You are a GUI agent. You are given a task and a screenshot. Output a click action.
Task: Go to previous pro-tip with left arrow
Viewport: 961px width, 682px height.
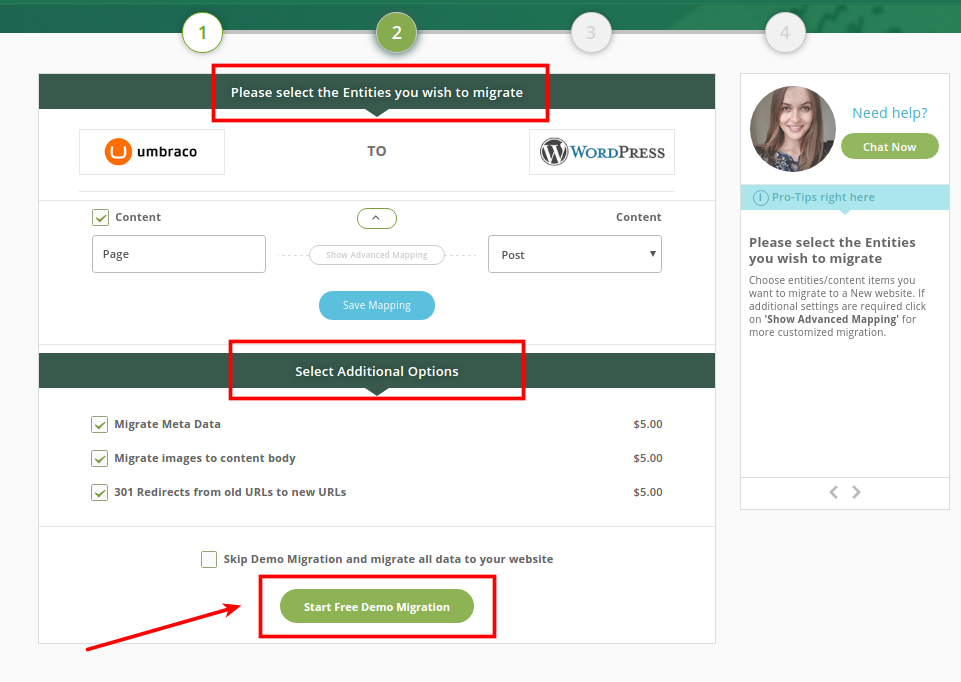point(834,492)
